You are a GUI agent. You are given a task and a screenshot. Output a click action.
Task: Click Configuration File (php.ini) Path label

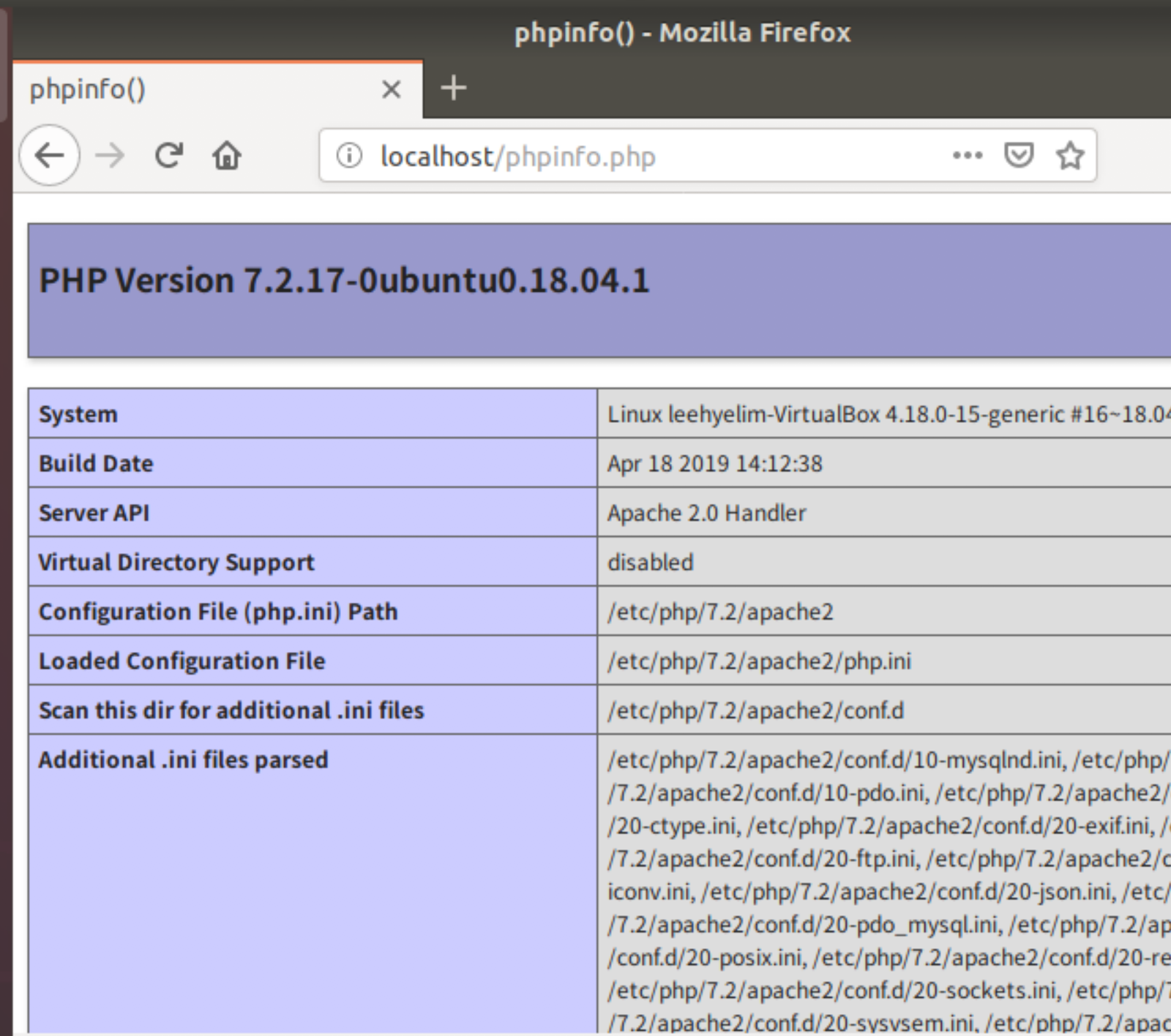218,612
